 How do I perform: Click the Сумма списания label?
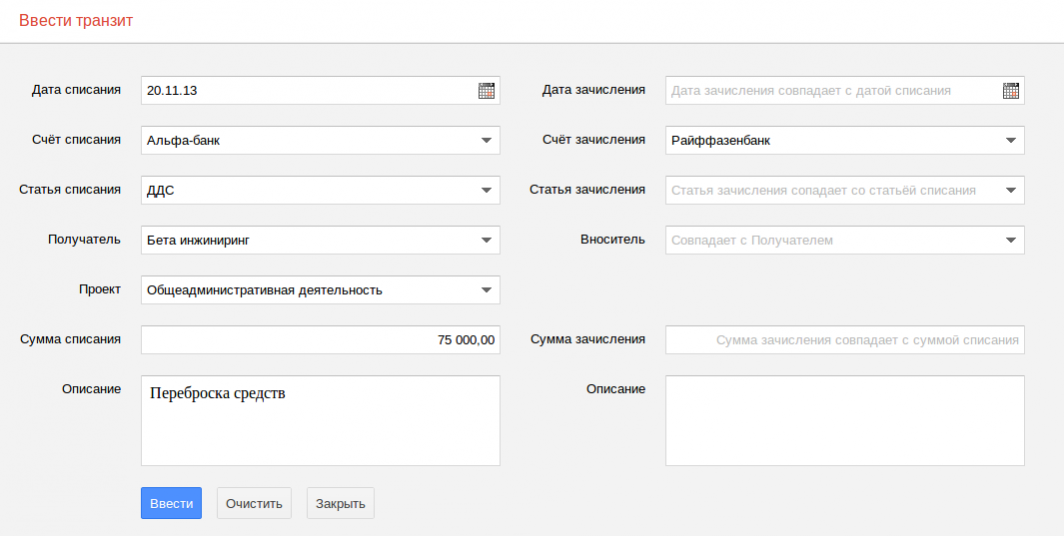click(x=70, y=339)
